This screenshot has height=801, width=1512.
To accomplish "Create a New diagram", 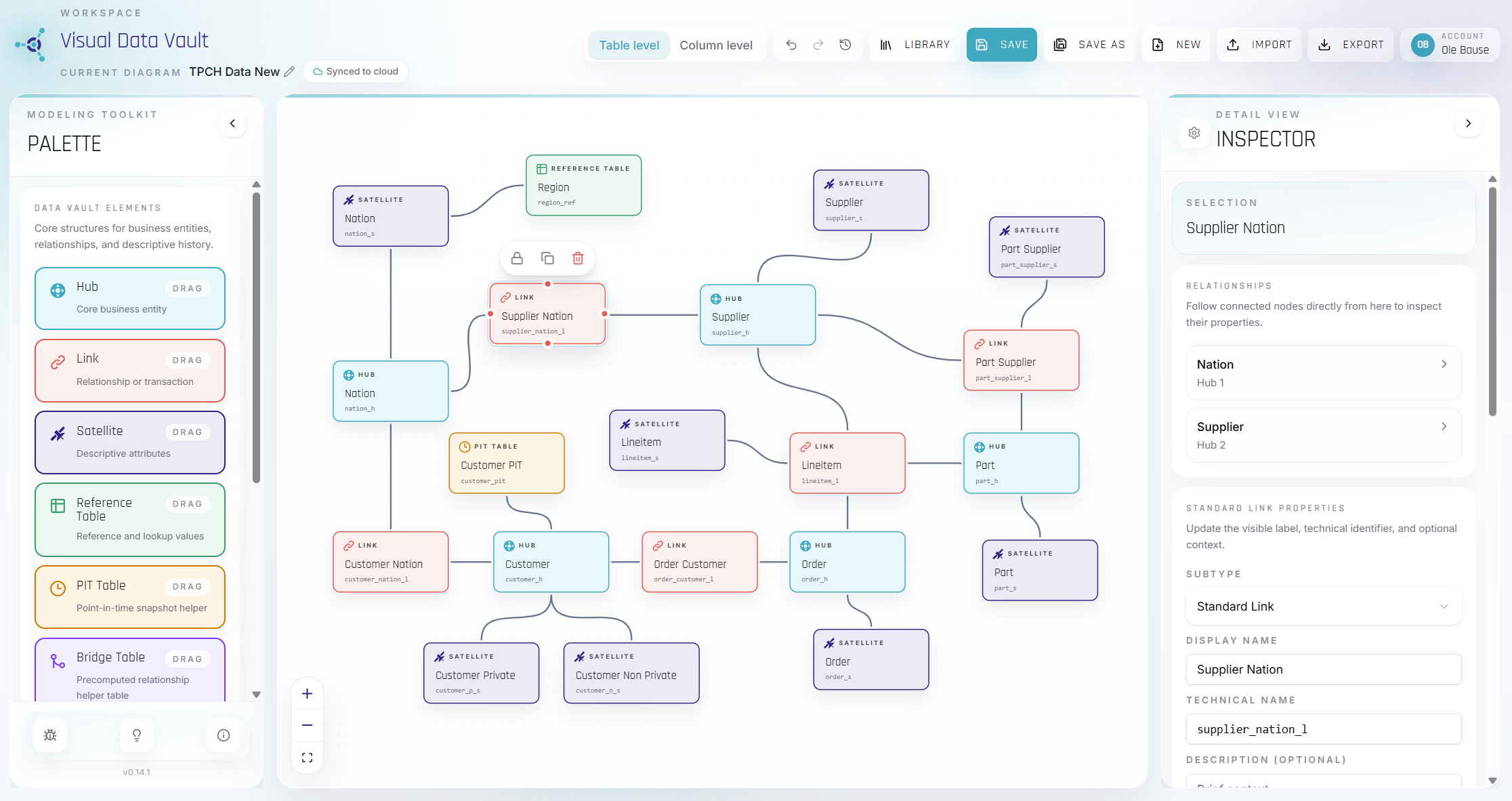I will (1176, 45).
